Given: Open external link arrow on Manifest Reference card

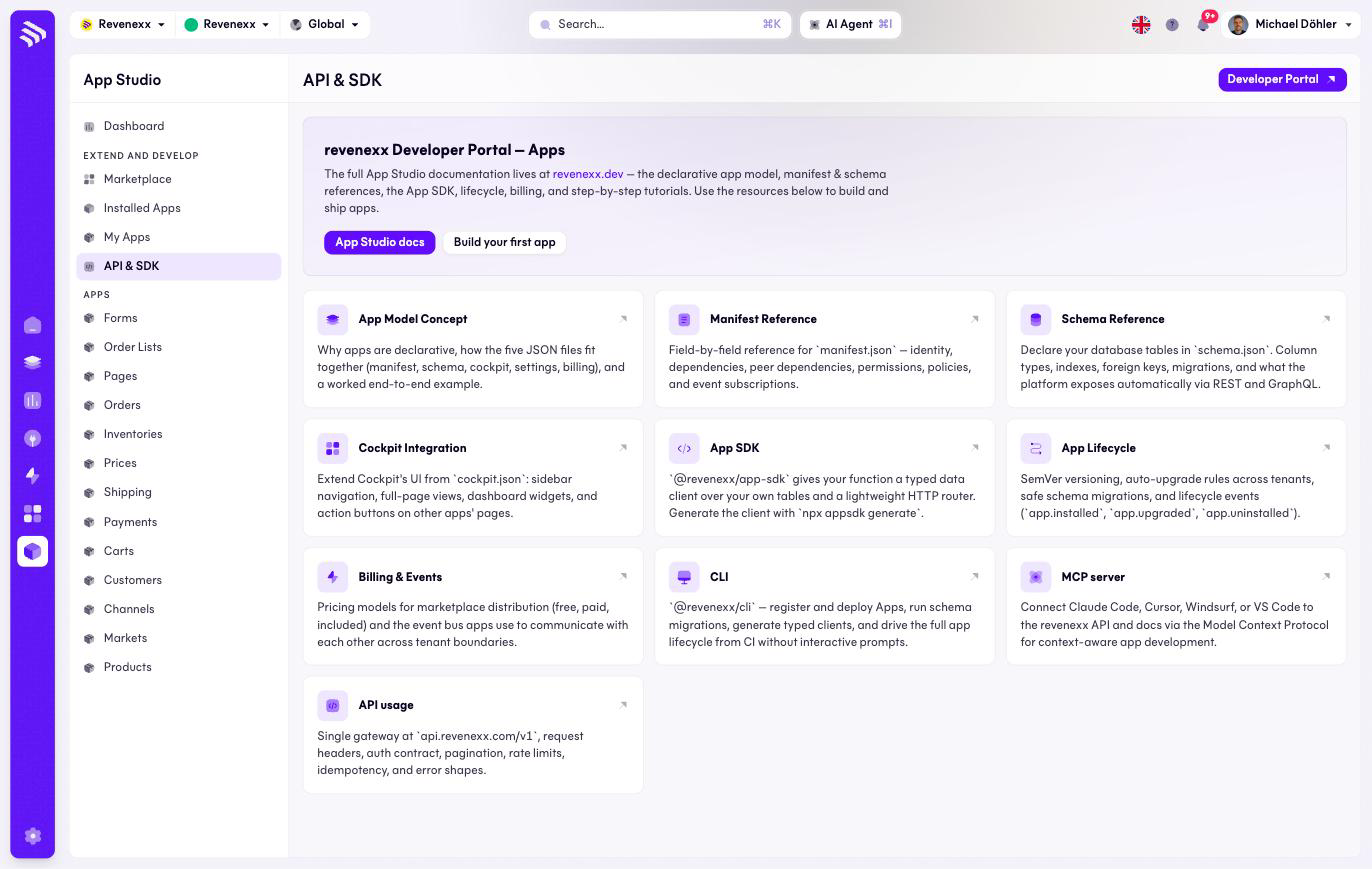Looking at the screenshot, I should point(975,319).
